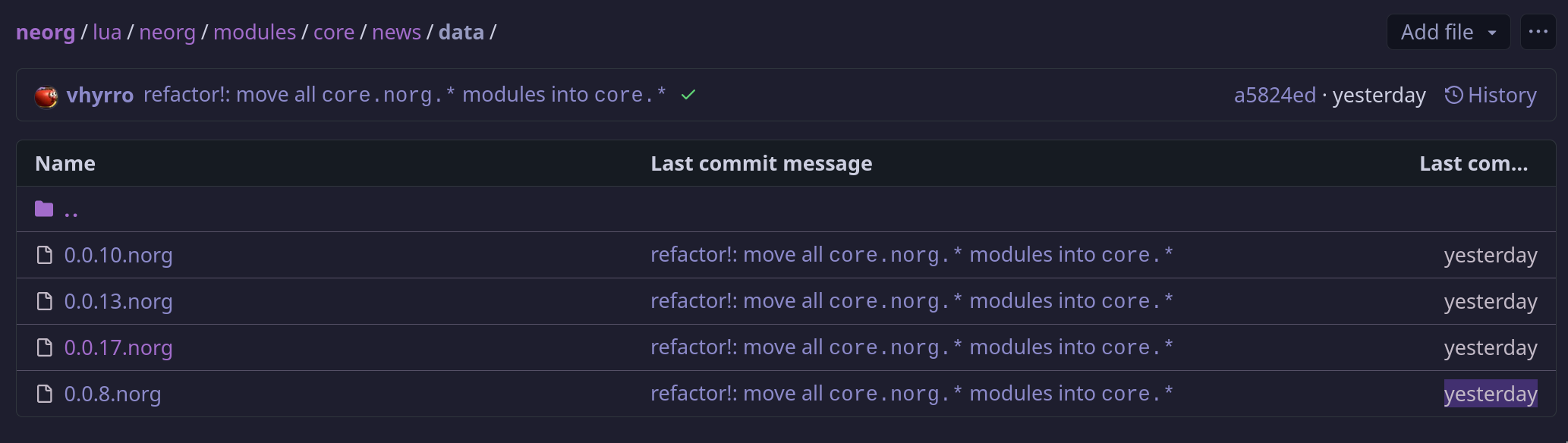Click the file icon beside 0.0.8.norg
This screenshot has height=443, width=1568.
[43, 394]
